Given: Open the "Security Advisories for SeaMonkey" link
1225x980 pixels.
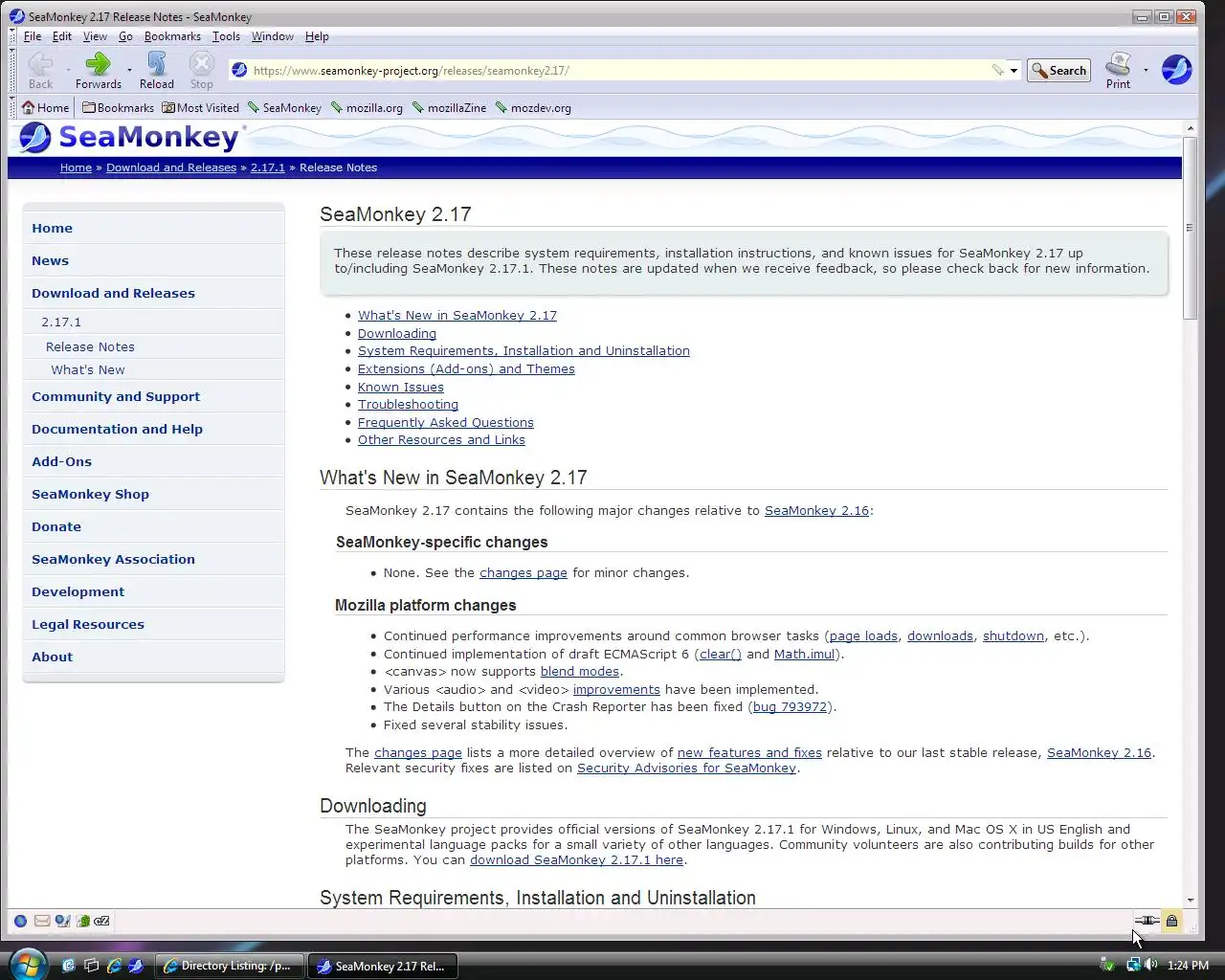Looking at the screenshot, I should (x=686, y=768).
